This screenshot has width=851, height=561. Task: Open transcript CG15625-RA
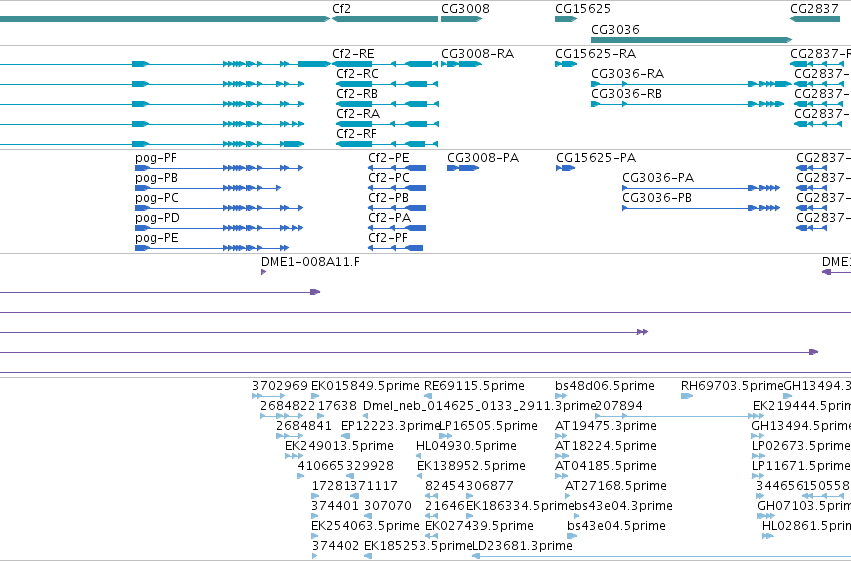click(566, 64)
